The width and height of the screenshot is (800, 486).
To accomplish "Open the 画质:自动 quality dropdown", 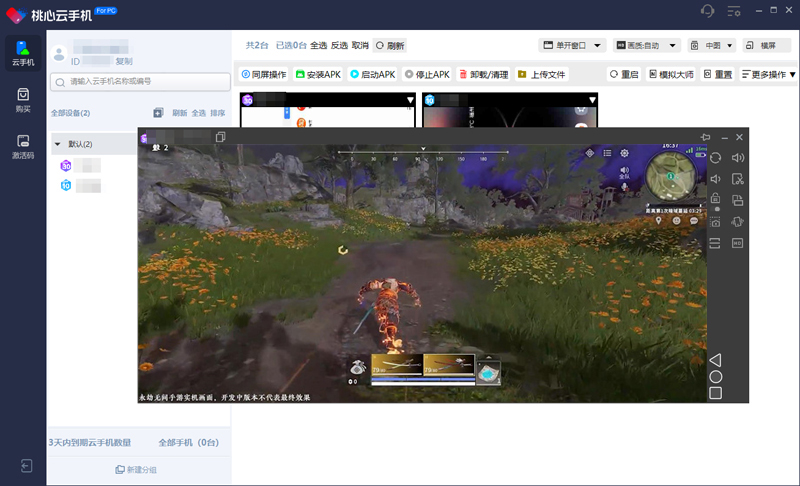I will click(646, 45).
